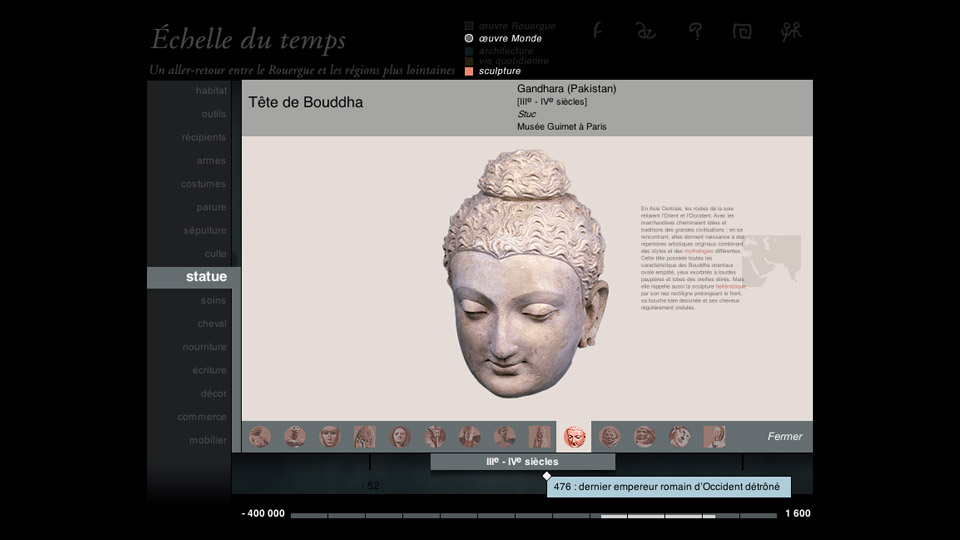
Task: Open the 'décor' category
Action: [x=214, y=393]
